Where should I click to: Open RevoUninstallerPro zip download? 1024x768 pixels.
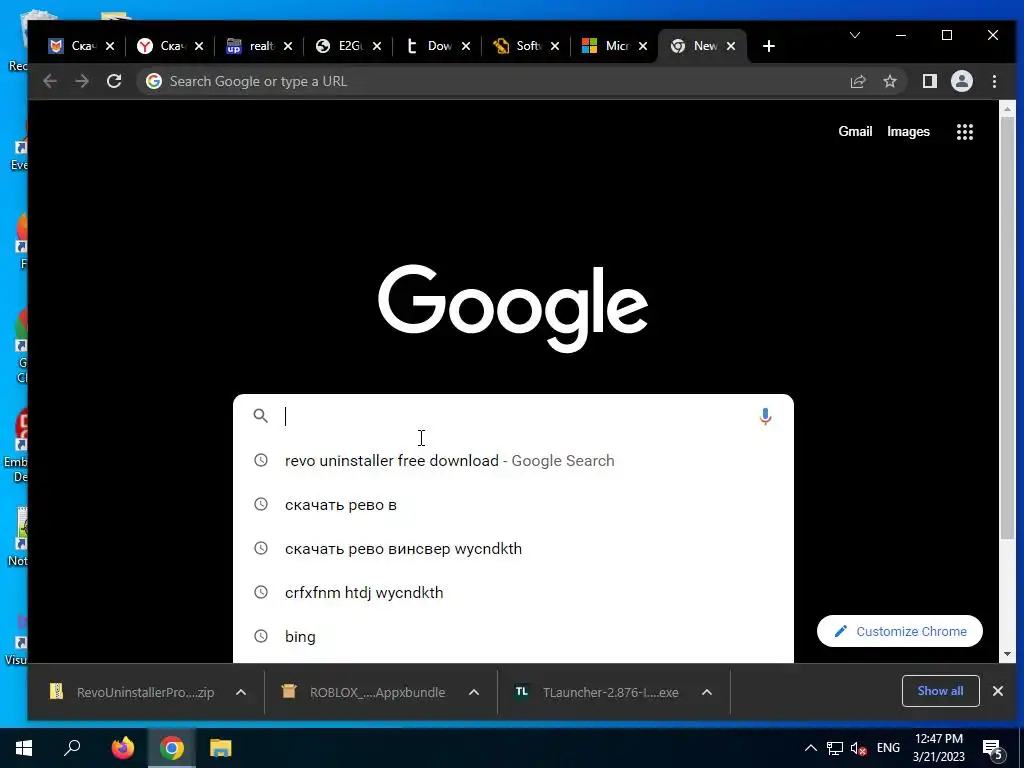coord(132,692)
